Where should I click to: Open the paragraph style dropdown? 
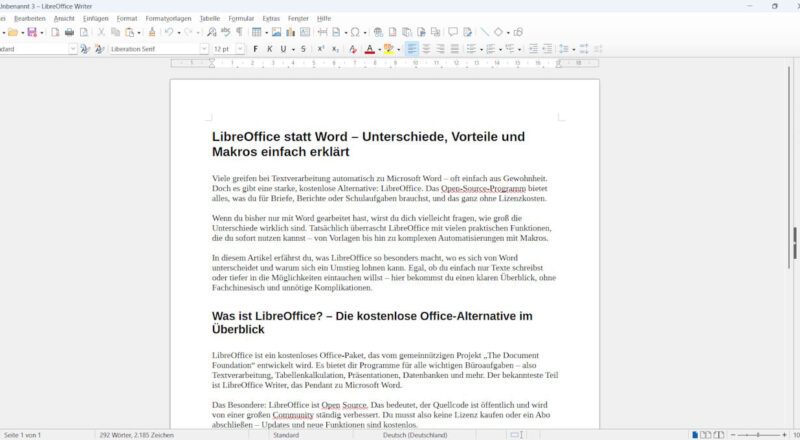coord(72,49)
